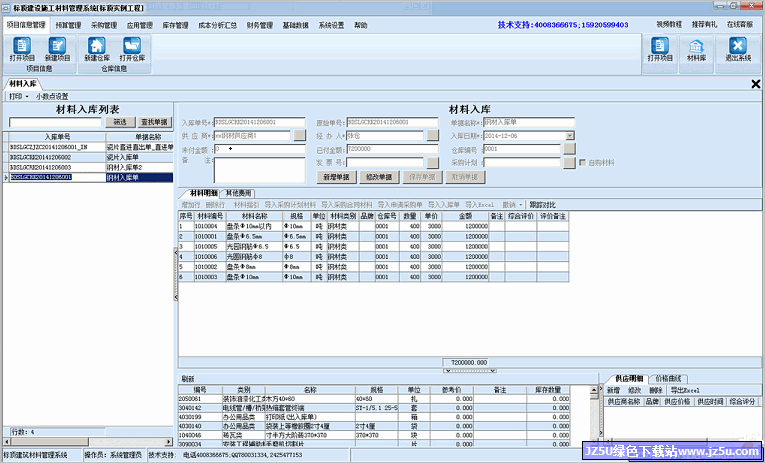Click the 新建仓库 house icon
Image resolution: width=765 pixels, height=463 pixels.
pyautogui.click(x=97, y=46)
